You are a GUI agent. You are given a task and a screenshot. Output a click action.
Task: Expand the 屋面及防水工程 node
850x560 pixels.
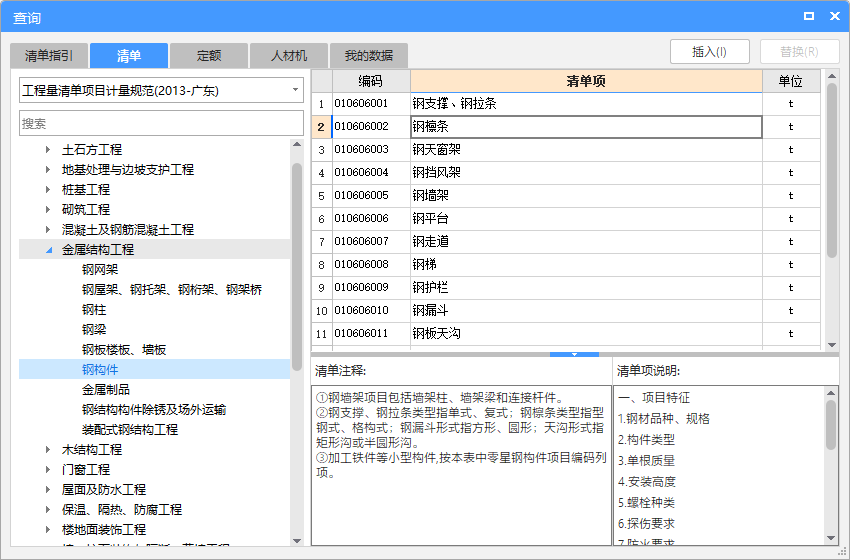click(48, 490)
